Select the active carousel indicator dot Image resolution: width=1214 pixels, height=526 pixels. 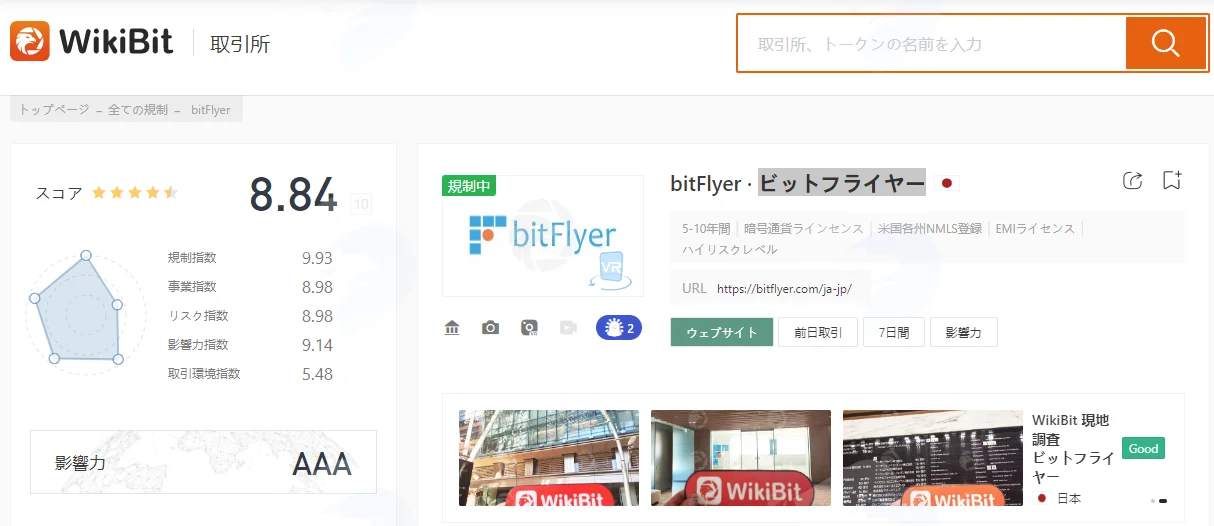pos(1163,500)
